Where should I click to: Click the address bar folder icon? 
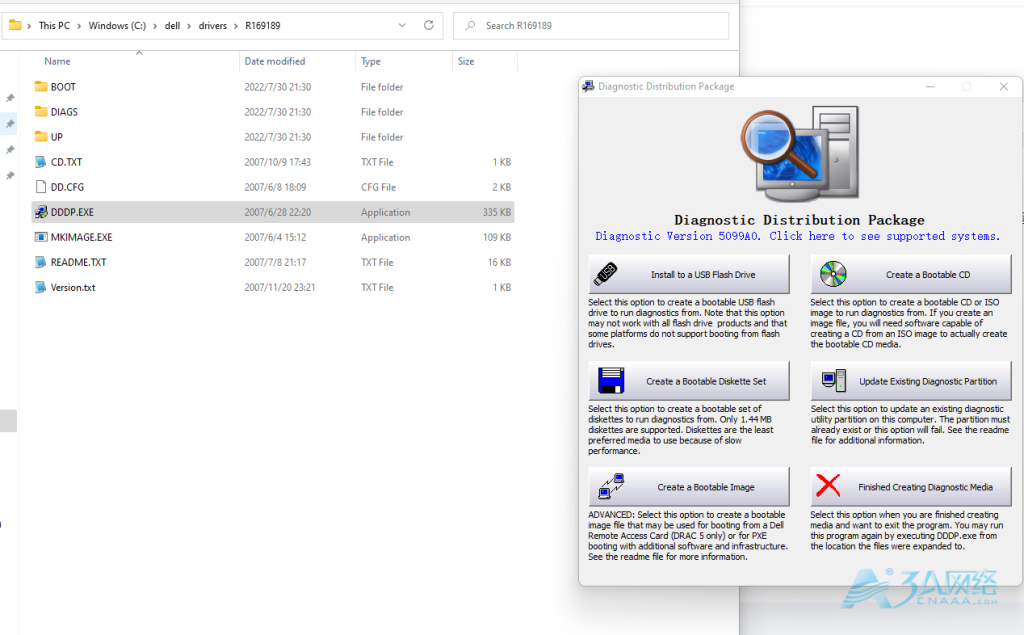[15, 25]
